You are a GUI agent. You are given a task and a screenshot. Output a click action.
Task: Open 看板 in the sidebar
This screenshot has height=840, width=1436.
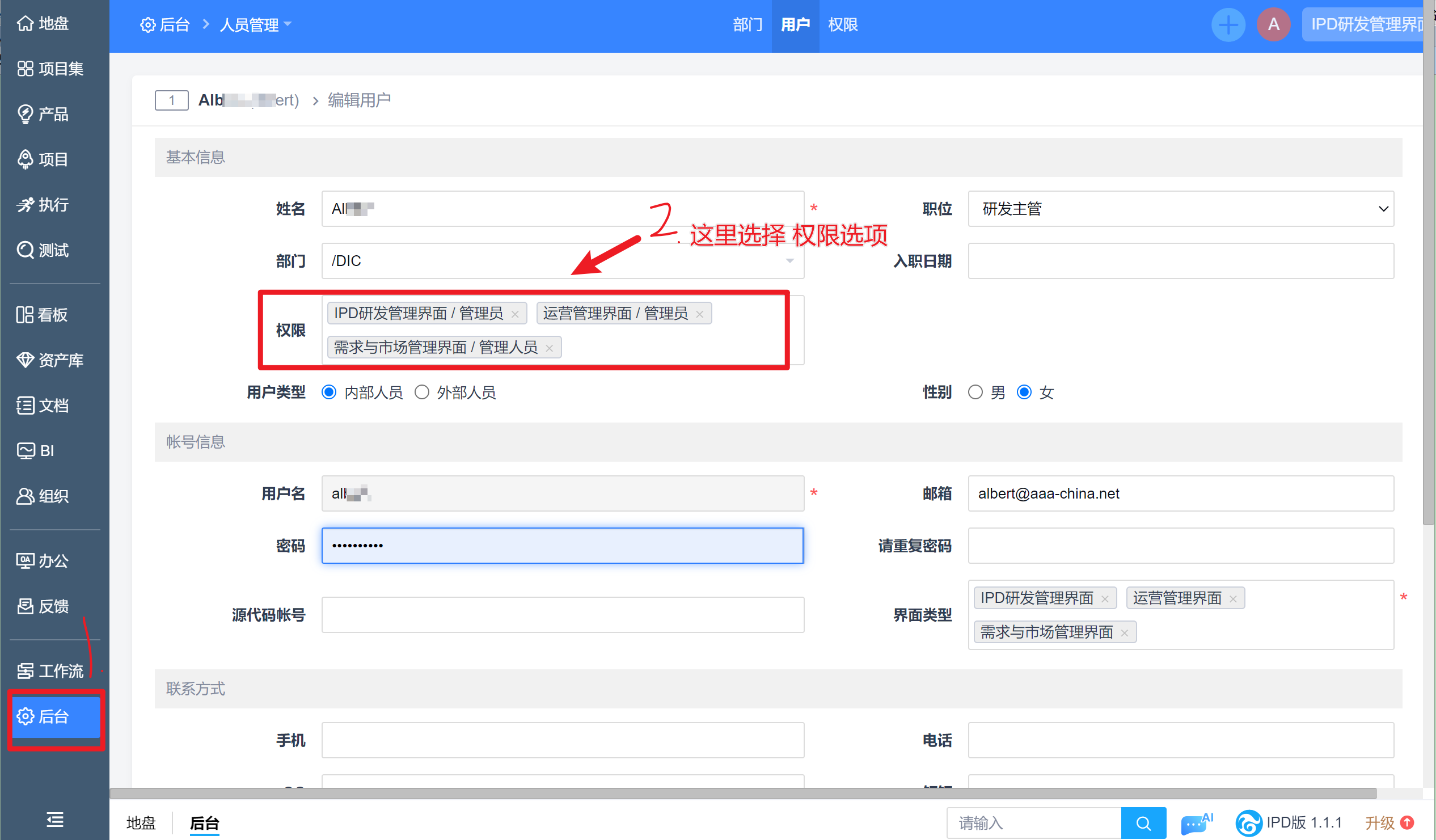click(x=43, y=315)
